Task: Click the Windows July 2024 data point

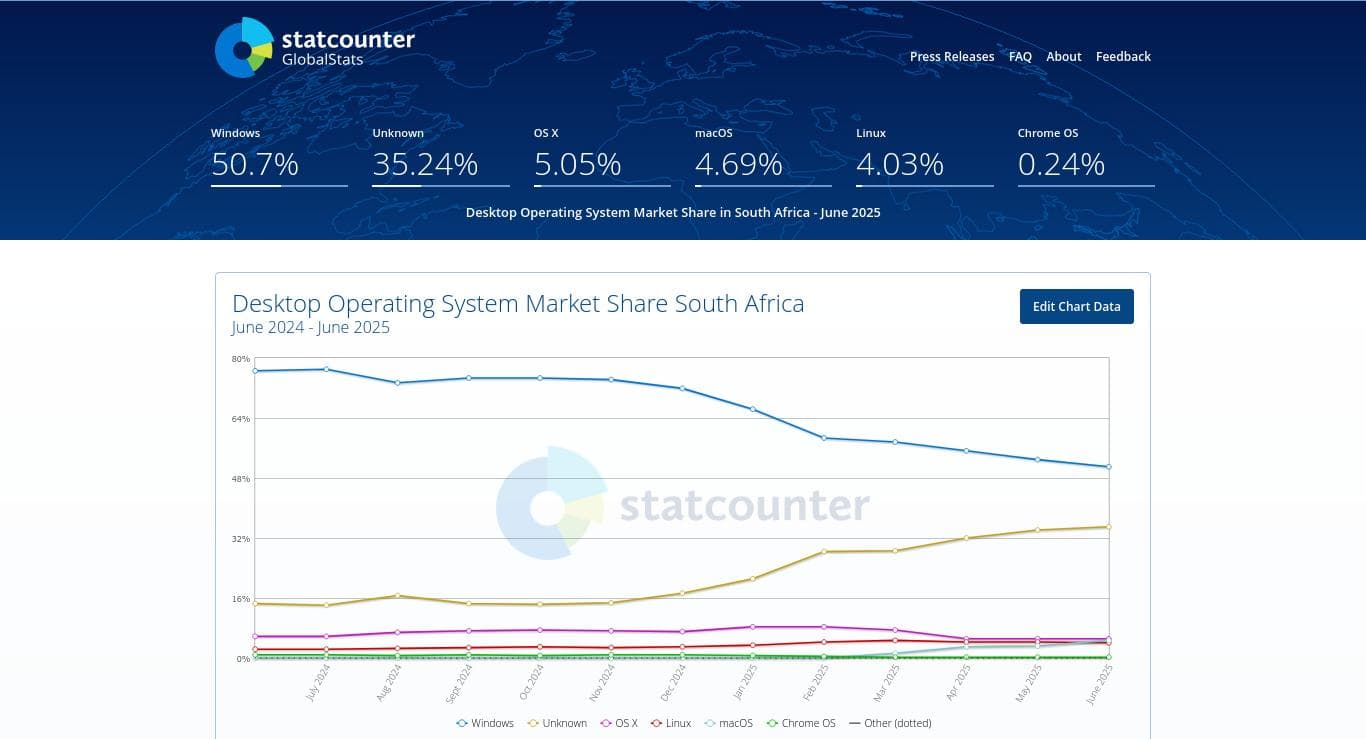Action: pos(326,369)
